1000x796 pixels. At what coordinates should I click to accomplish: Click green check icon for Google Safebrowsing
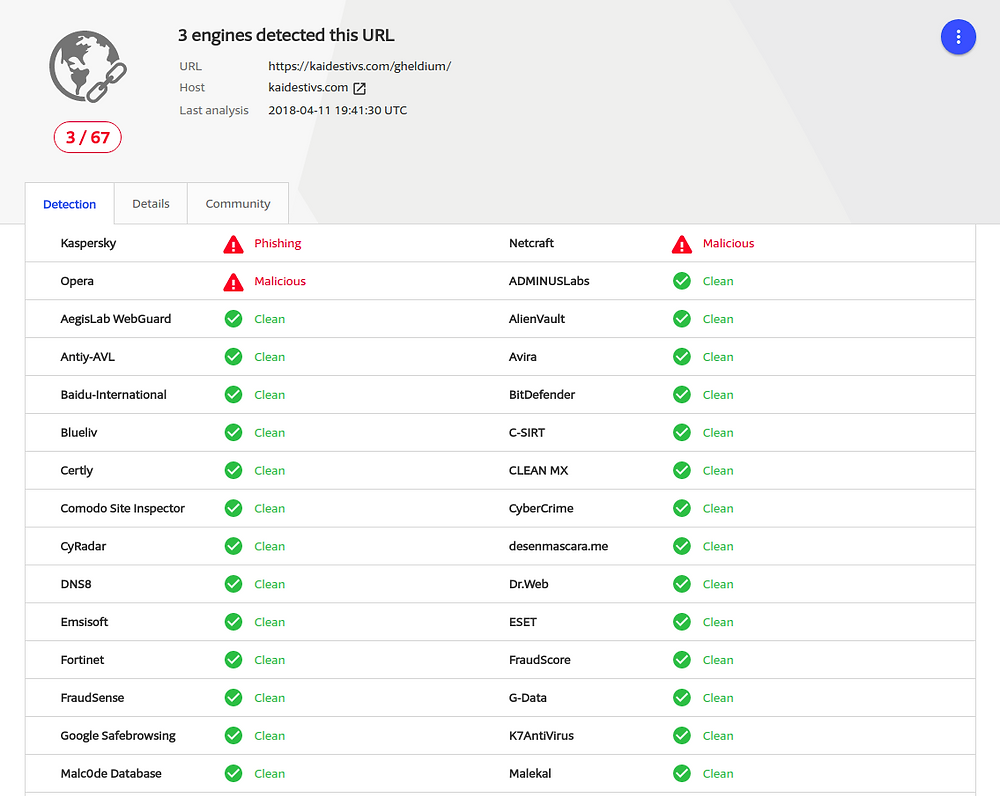233,735
